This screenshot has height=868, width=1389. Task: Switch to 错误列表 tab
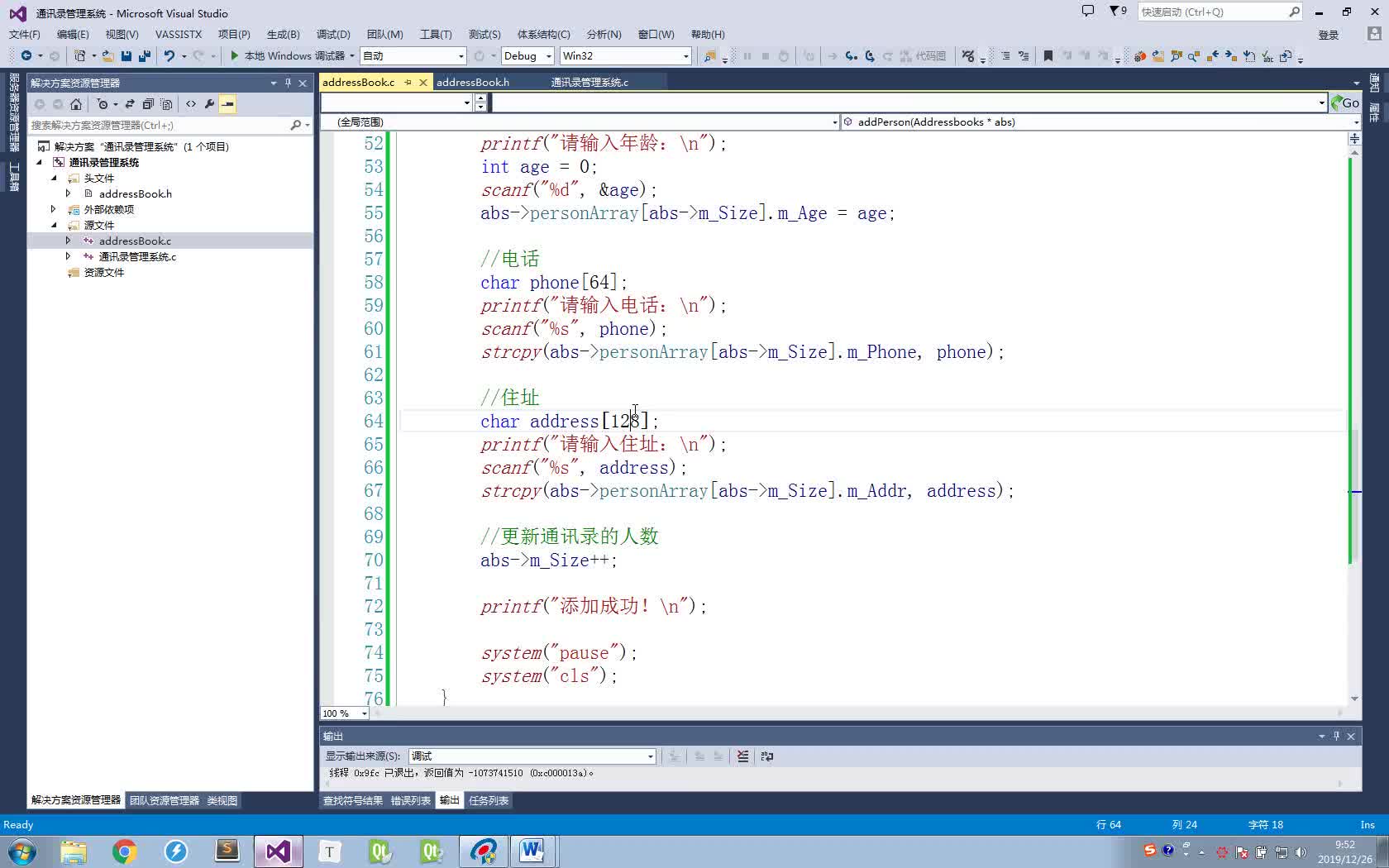410,800
